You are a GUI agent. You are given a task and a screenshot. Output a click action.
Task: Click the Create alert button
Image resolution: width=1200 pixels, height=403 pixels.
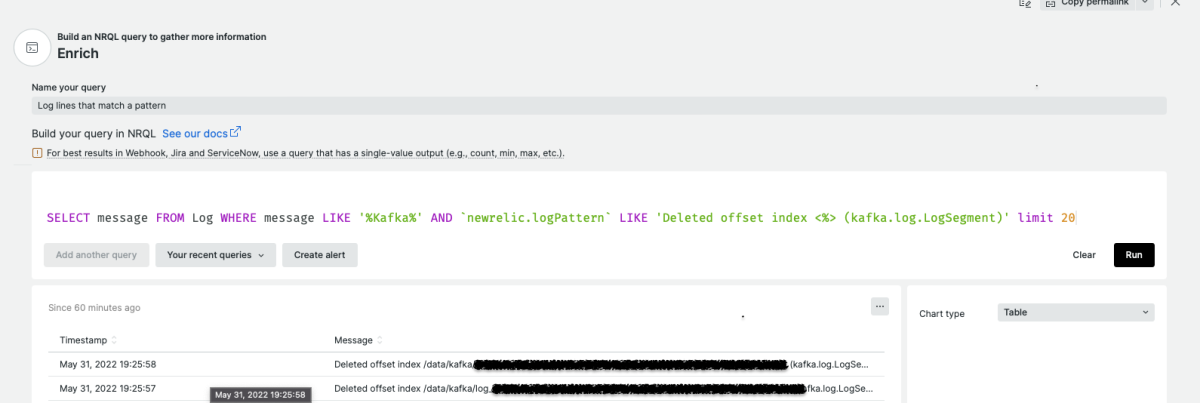point(319,255)
